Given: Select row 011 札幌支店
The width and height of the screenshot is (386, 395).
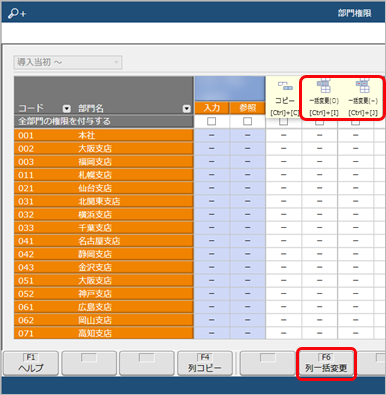Looking at the screenshot, I should tap(104, 175).
